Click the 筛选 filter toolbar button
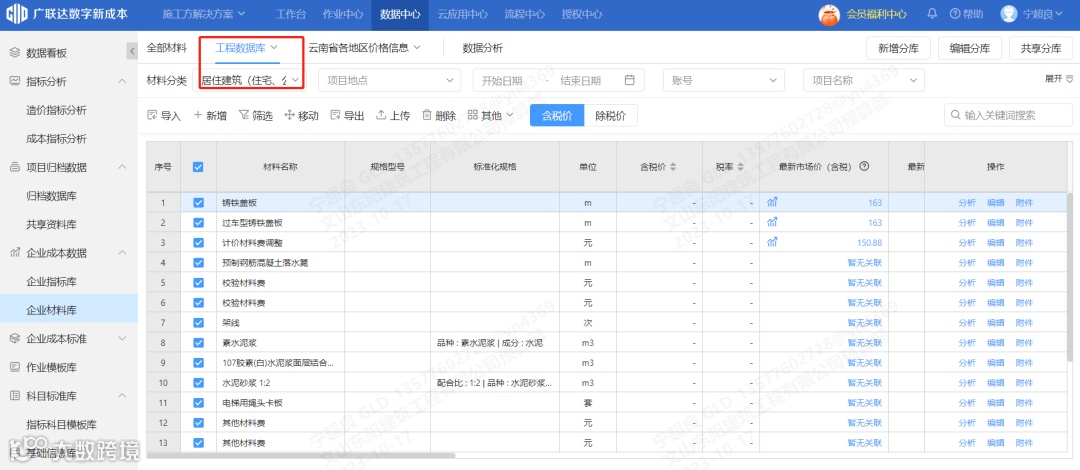Image resolution: width=1080 pixels, height=470 pixels. tap(256, 116)
